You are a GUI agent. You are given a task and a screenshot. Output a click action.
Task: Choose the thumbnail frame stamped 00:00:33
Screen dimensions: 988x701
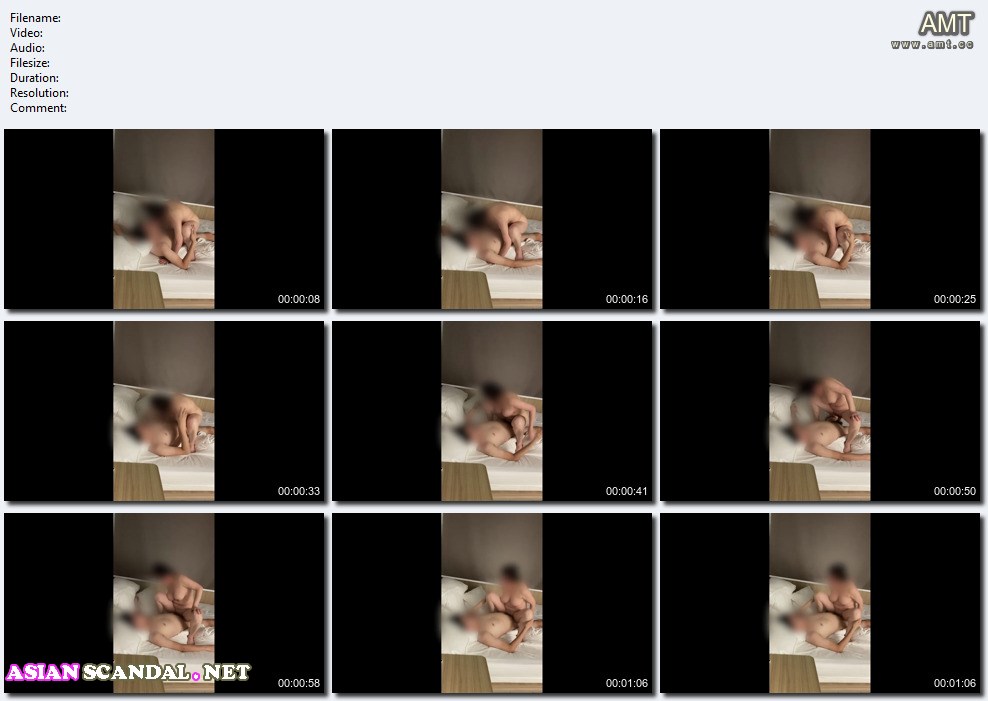coord(164,411)
